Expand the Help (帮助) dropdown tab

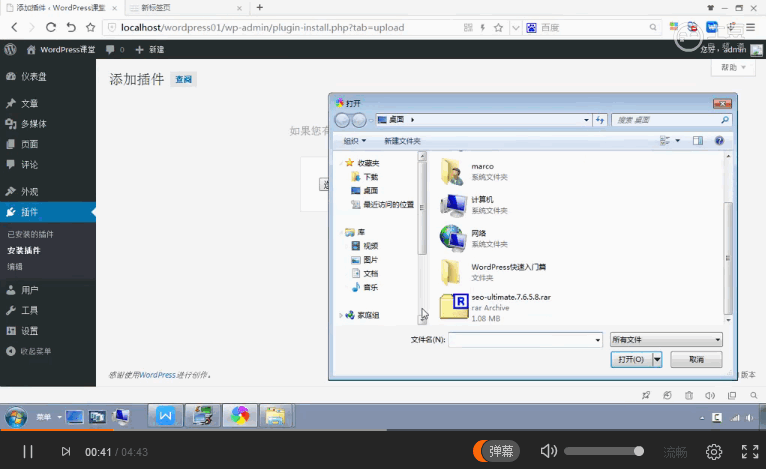[x=733, y=67]
